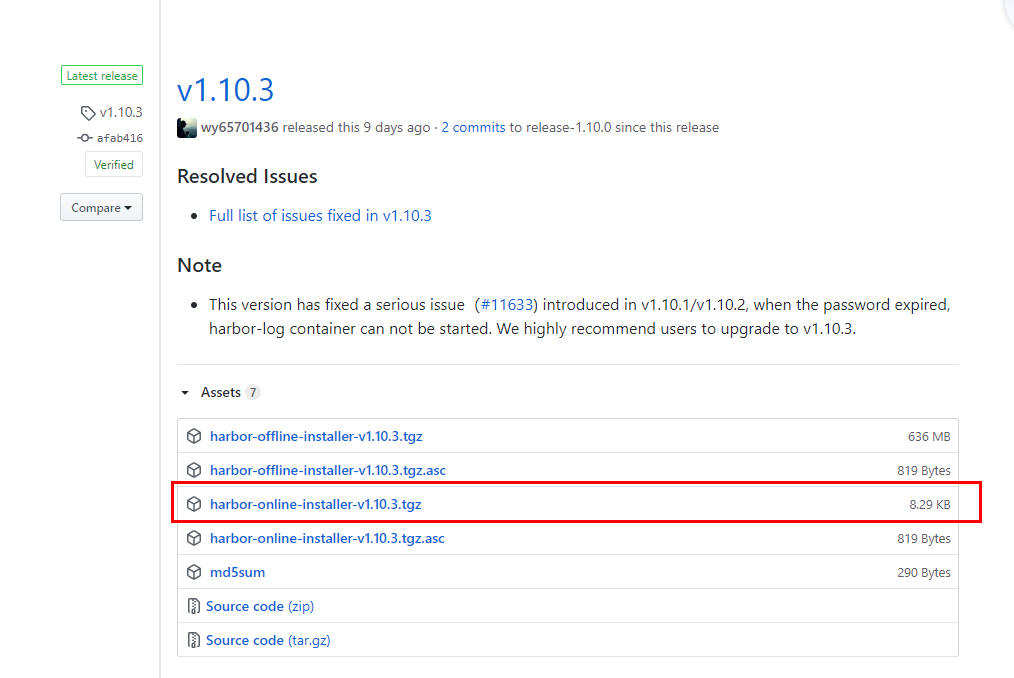The image size is (1014, 678).
Task: Open Full list of issues fixed in v1.10.3
Action: 320,215
